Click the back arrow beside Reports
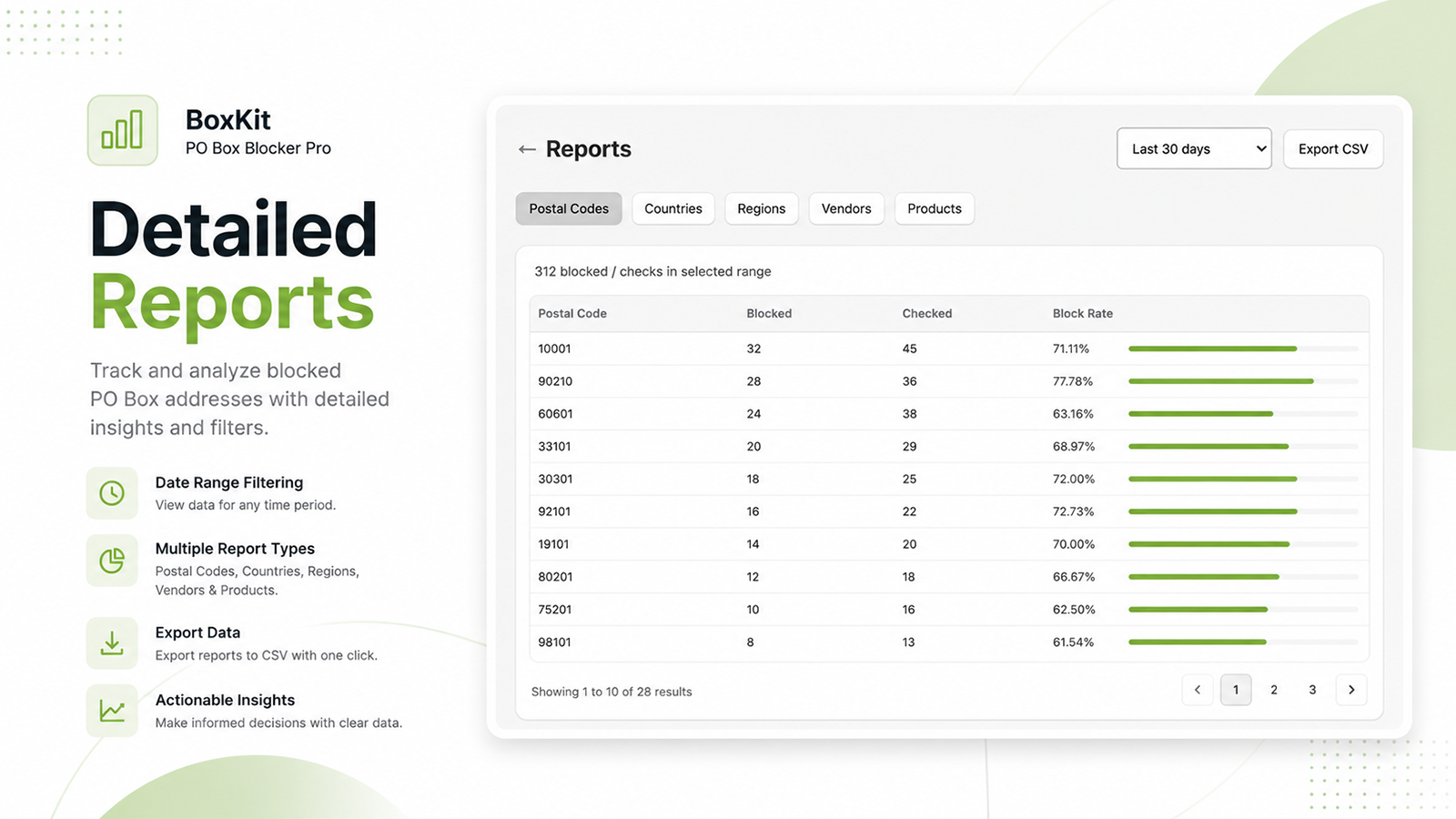The image size is (1456, 819). (x=527, y=149)
